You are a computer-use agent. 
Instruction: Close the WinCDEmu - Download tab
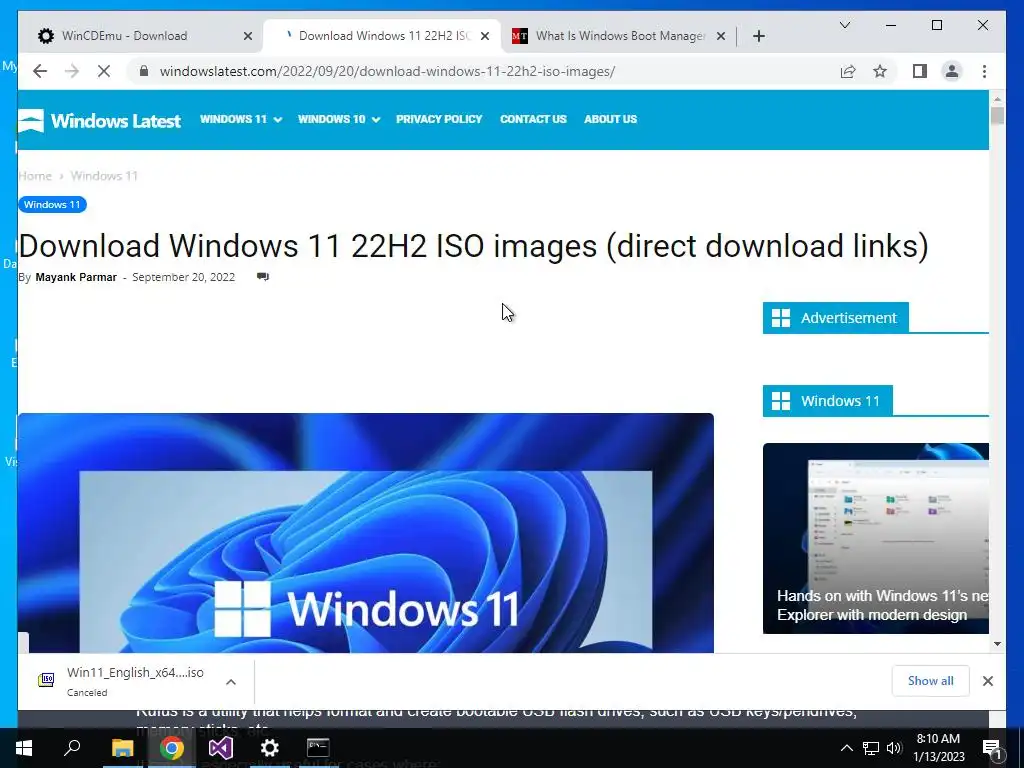pyautogui.click(x=248, y=36)
